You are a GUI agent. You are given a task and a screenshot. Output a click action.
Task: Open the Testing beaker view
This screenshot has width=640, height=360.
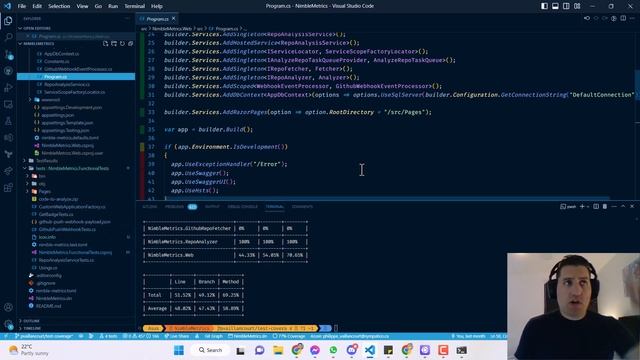(8, 121)
